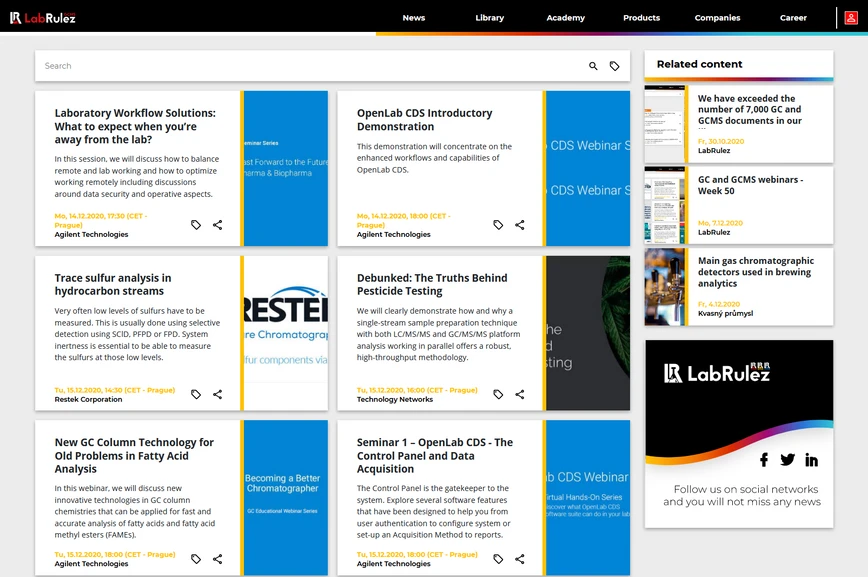Click 'Restek Corporation' organizer text
This screenshot has height=577, width=868.
(x=88, y=399)
